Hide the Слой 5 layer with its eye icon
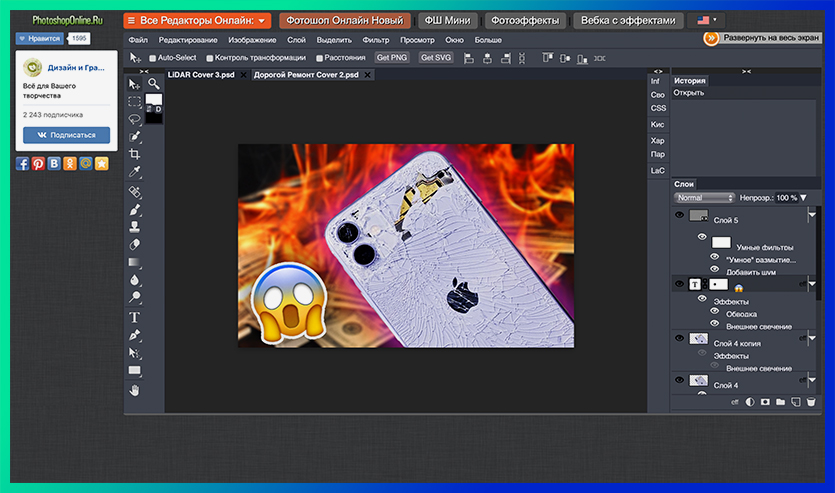This screenshot has width=835, height=493. click(x=680, y=215)
